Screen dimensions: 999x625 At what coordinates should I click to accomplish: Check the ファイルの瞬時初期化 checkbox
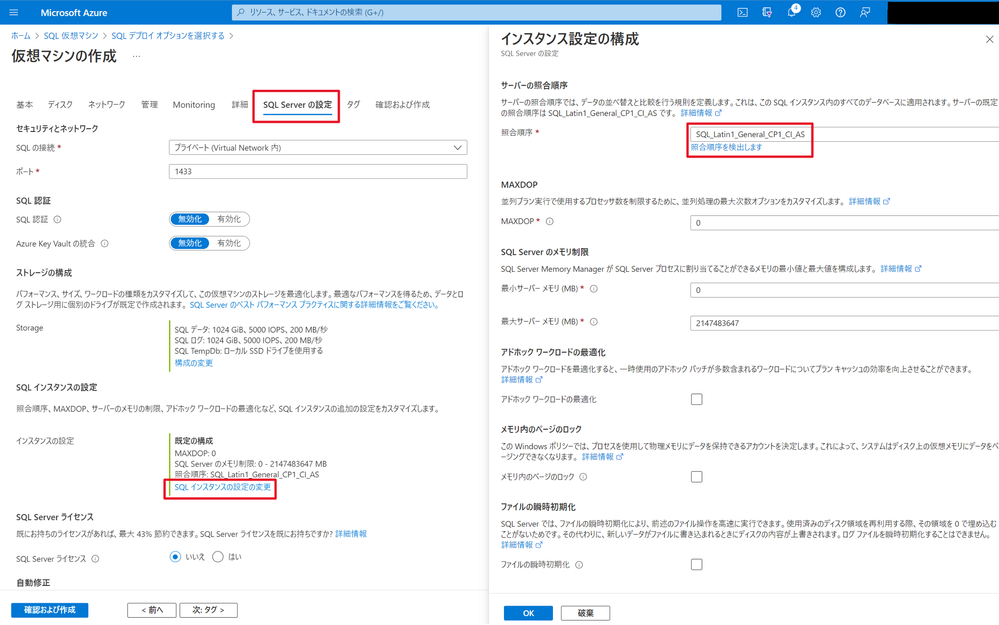(697, 564)
